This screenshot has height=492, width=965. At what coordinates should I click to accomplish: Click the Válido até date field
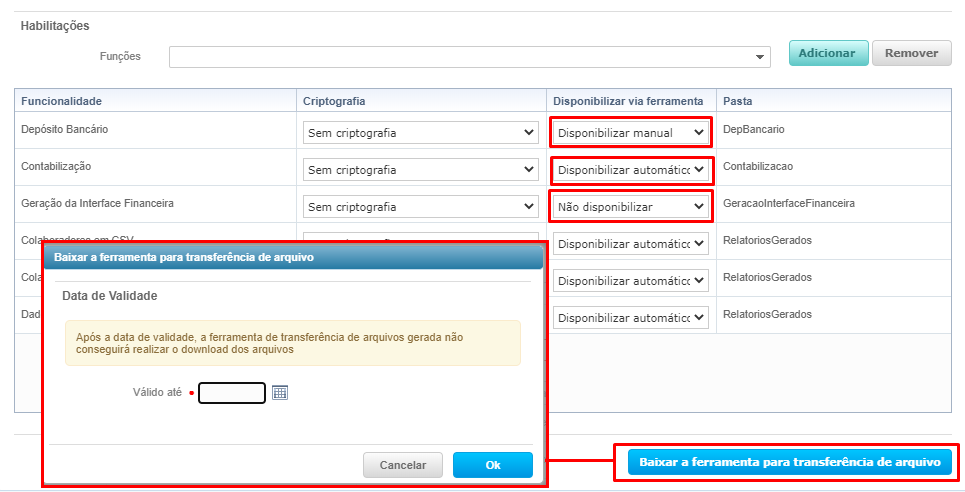coord(232,393)
